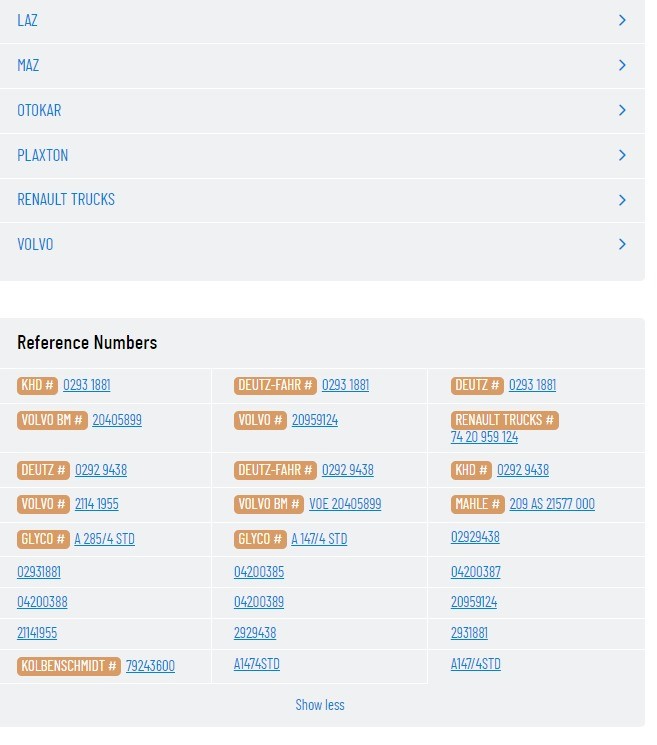Image resolution: width=657 pixels, height=745 pixels.
Task: Open VOLVO BM reference 20405899
Action: pos(117,420)
